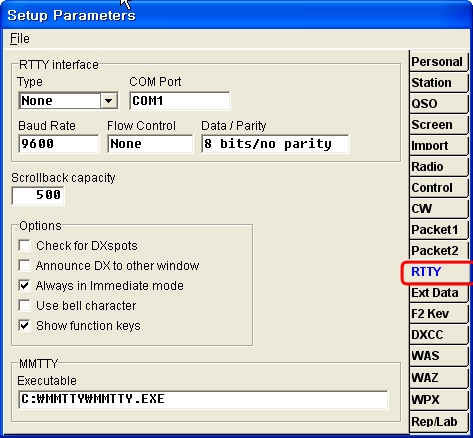Switch to the Control tab

(x=438, y=188)
